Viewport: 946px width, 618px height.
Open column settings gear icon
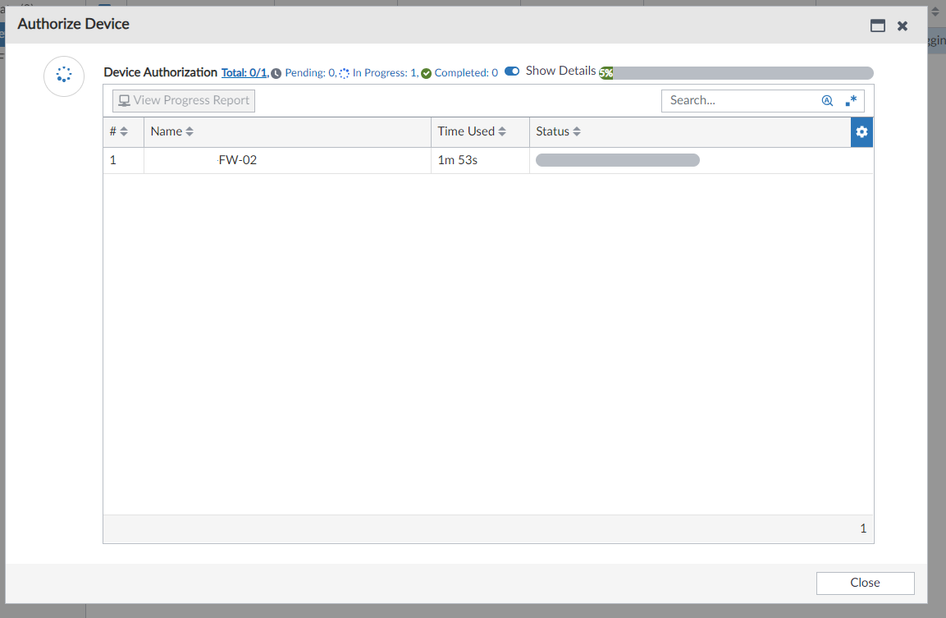point(862,132)
